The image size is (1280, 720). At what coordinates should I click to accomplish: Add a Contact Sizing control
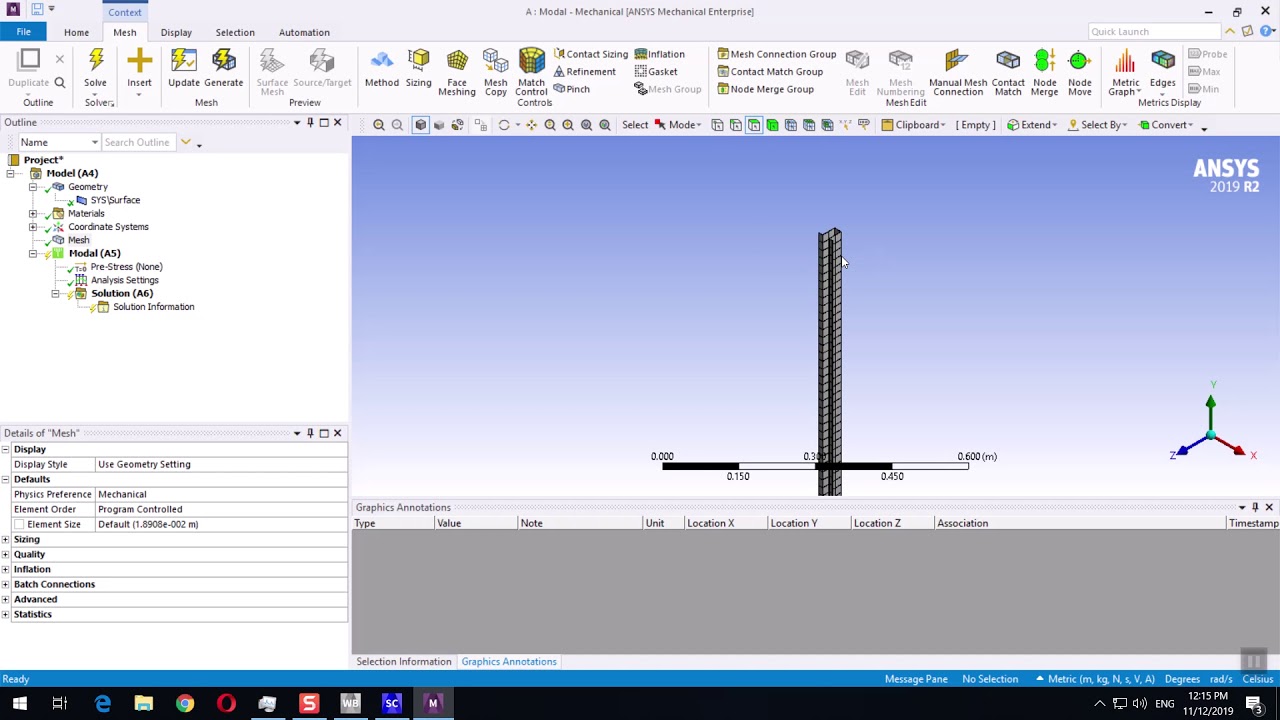tap(591, 54)
